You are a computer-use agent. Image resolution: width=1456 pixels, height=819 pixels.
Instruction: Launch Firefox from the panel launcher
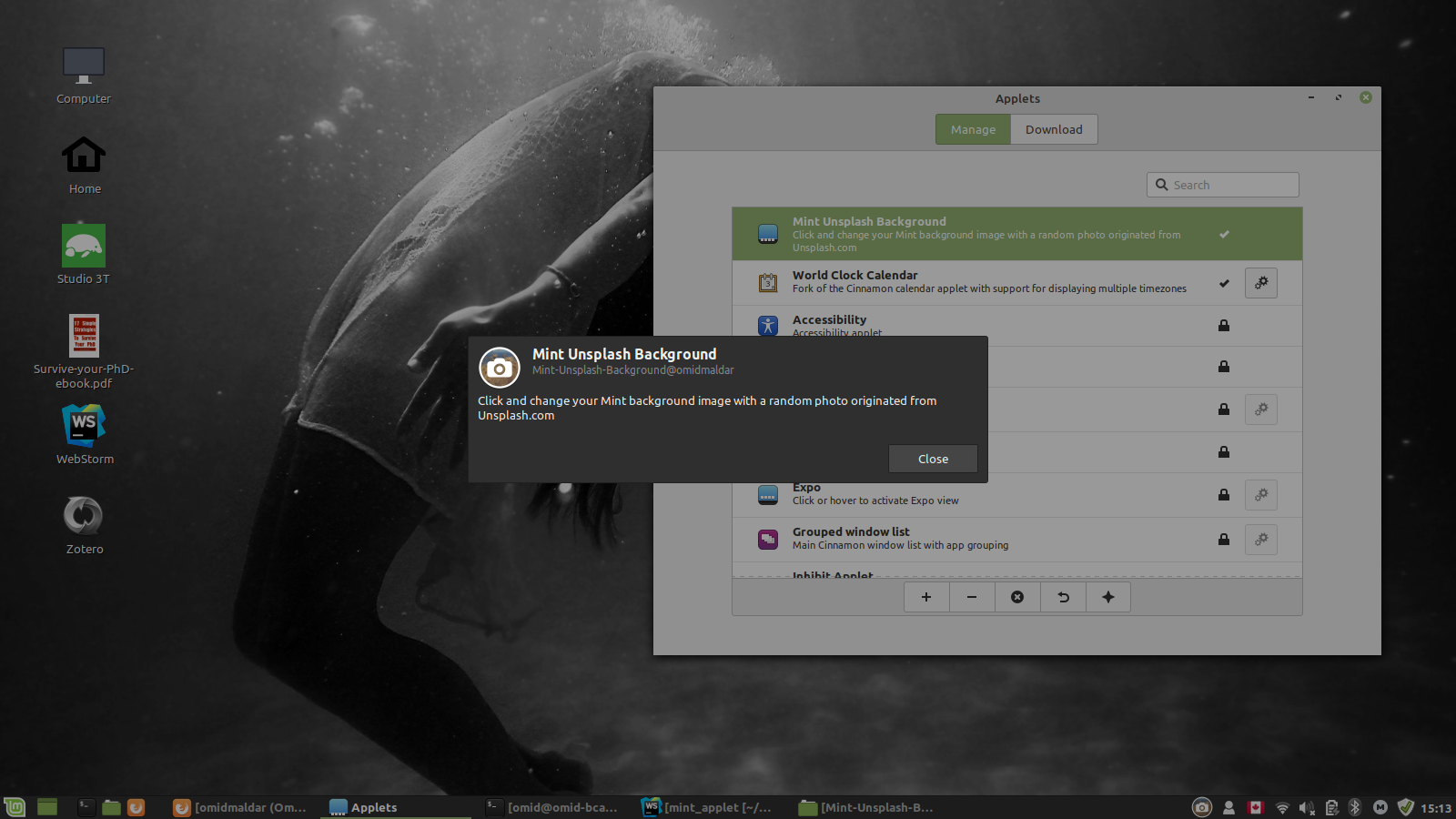click(x=136, y=807)
